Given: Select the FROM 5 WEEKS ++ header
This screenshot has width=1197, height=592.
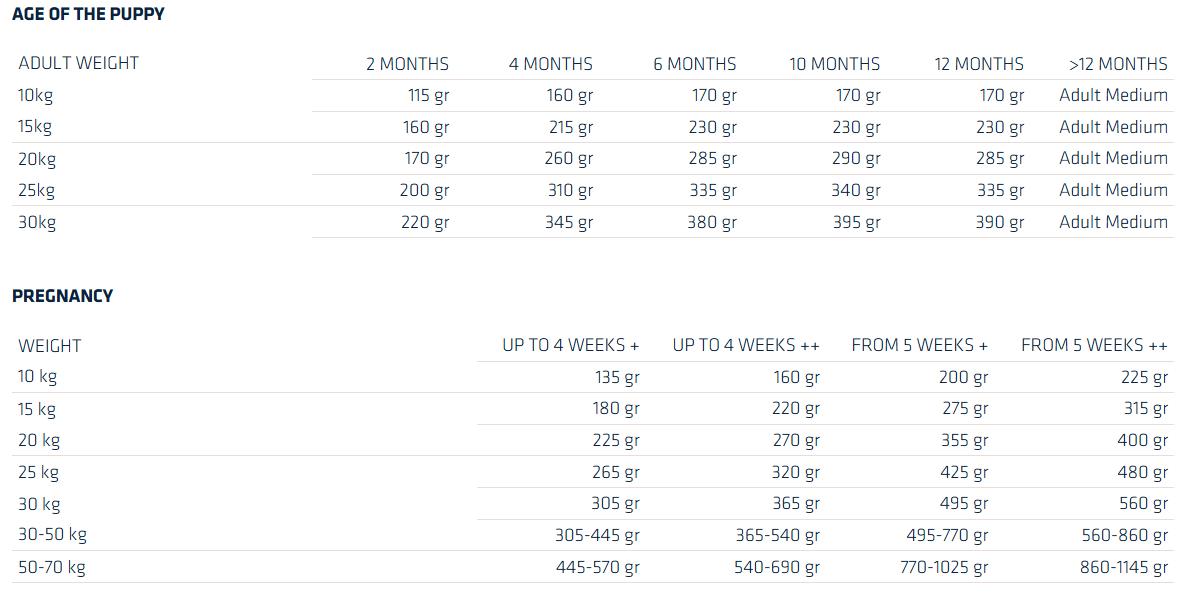Looking at the screenshot, I should [1094, 345].
